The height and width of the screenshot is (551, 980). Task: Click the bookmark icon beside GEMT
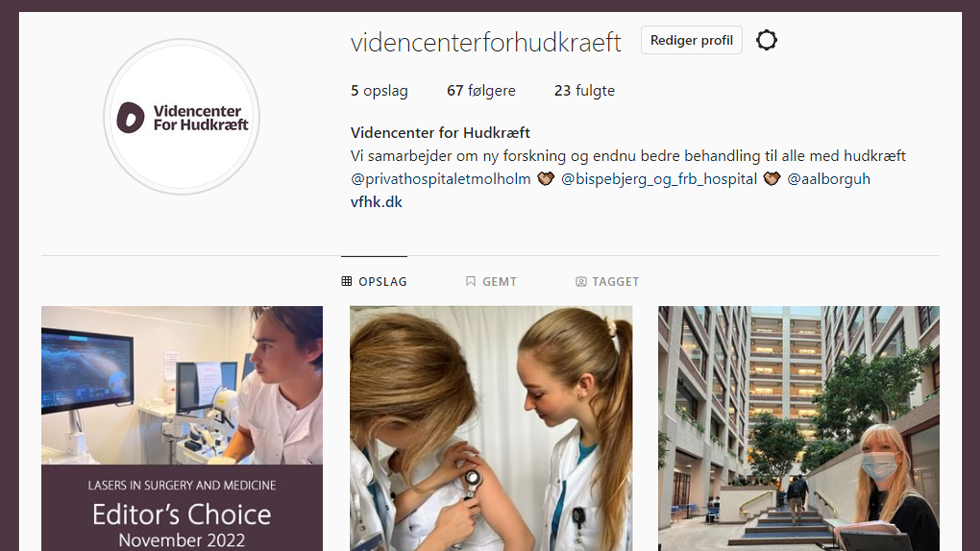471,281
